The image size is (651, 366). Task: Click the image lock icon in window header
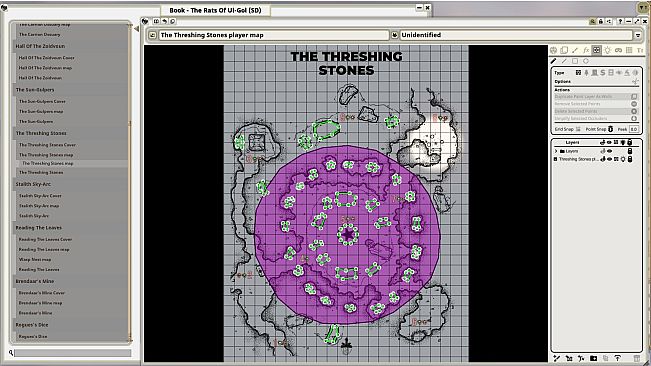601,22
